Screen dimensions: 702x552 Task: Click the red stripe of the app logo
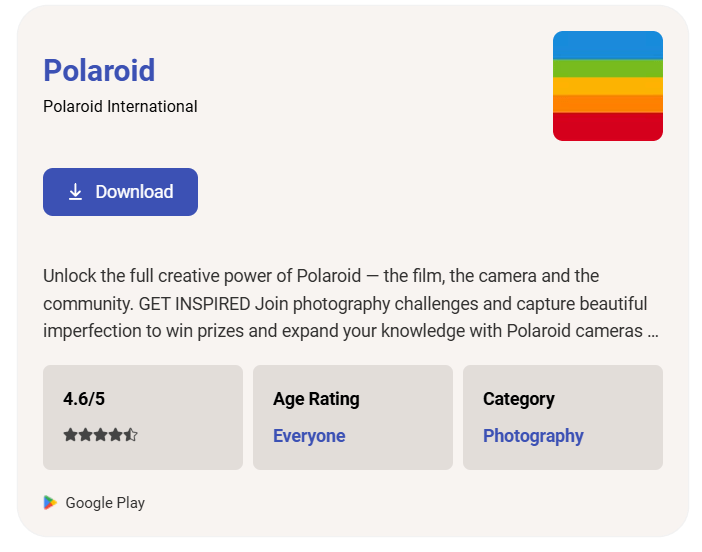click(607, 127)
